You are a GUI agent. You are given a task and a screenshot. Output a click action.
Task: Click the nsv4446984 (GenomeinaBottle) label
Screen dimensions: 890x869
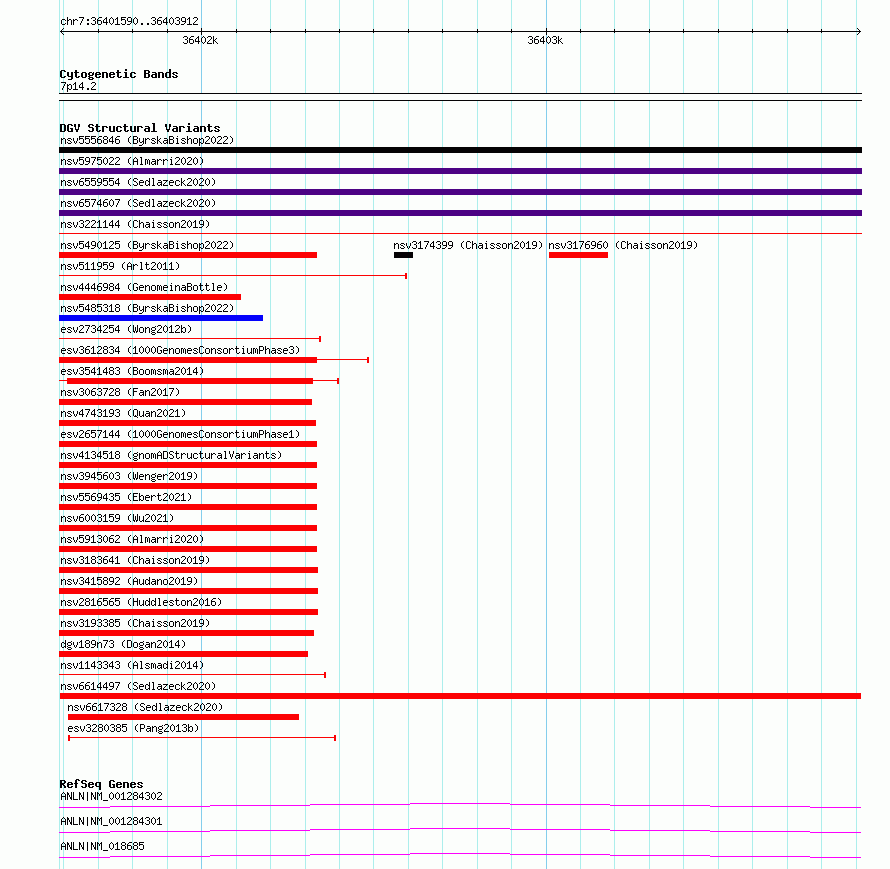[144, 287]
